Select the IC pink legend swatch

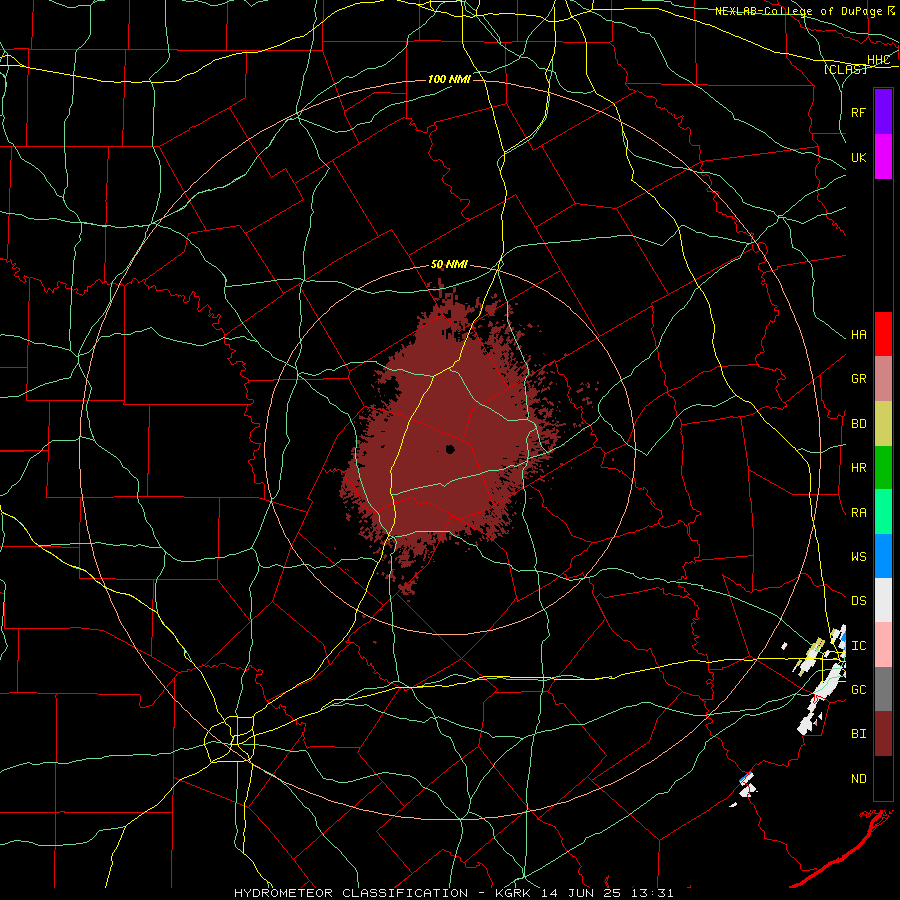pyautogui.click(x=883, y=645)
